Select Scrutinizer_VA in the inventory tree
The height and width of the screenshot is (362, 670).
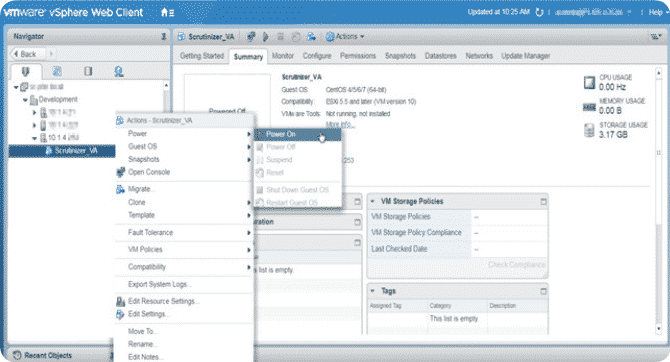coord(76,150)
